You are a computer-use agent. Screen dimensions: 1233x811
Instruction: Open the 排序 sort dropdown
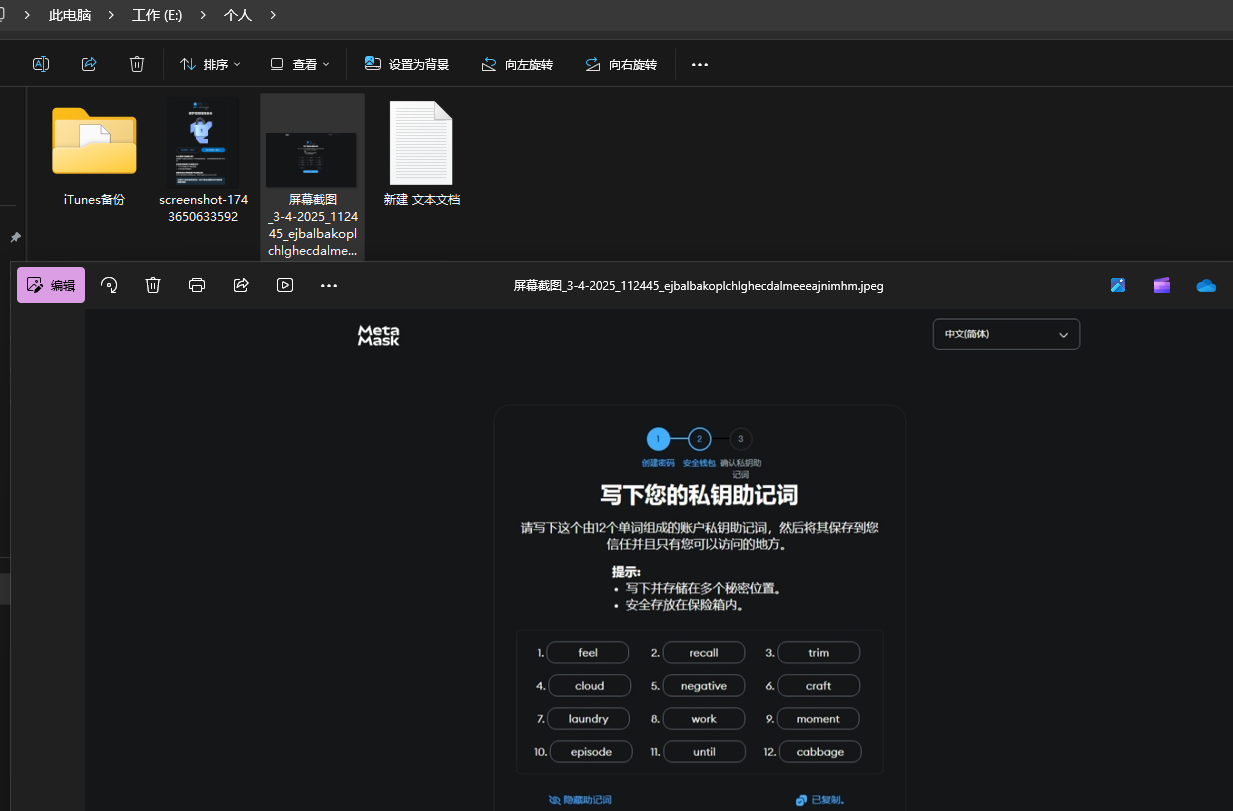tap(210, 64)
